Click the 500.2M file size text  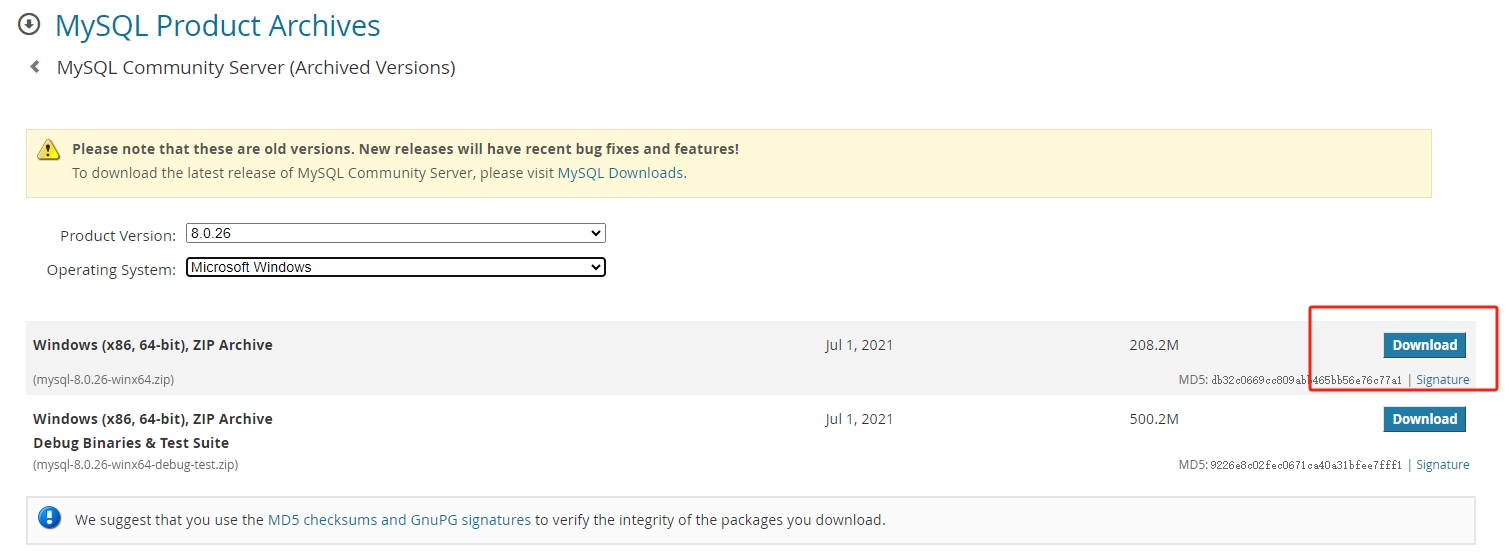pos(1154,419)
